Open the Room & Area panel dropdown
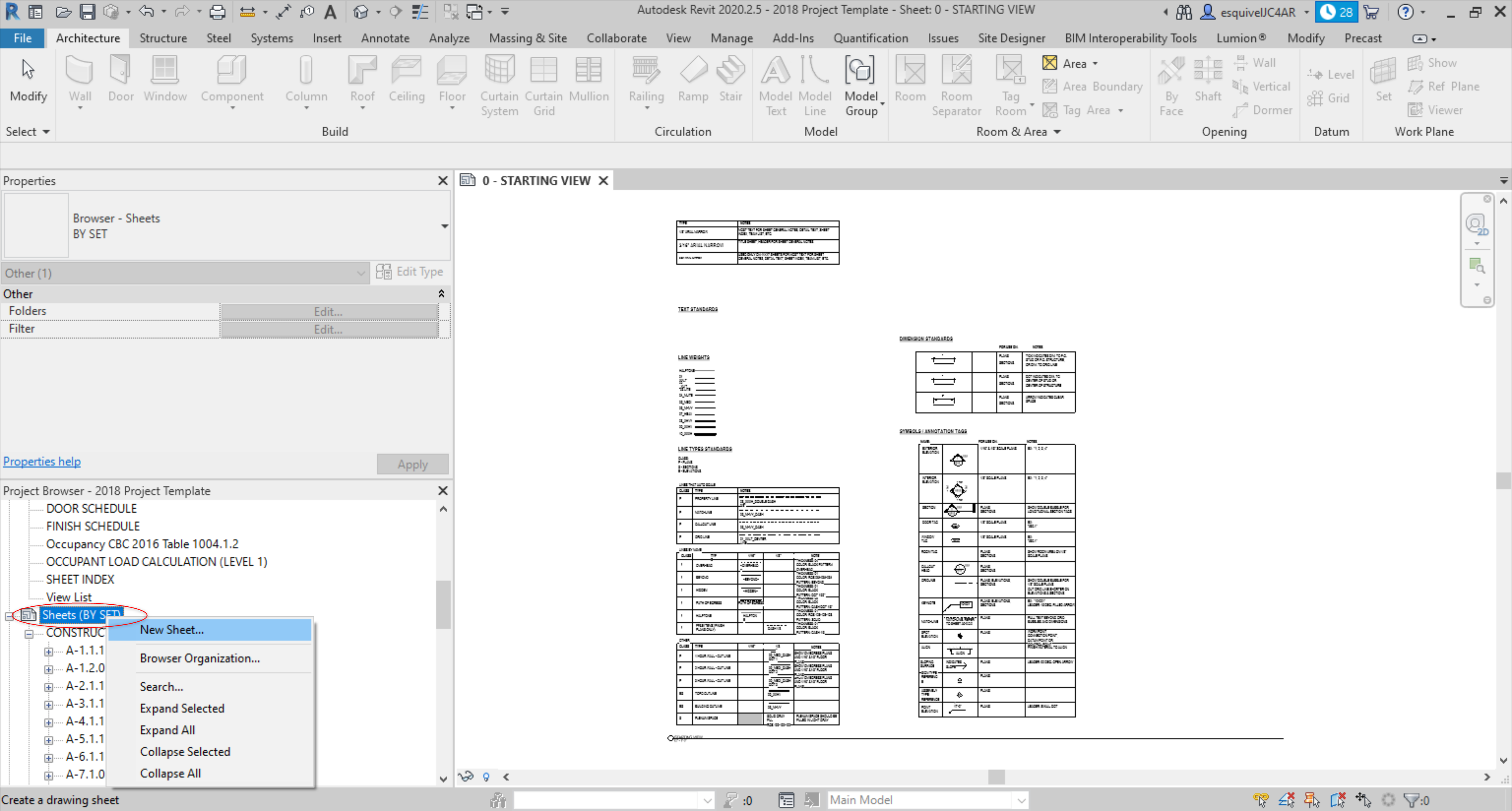Screen dimensions: 1512x811 1018,131
